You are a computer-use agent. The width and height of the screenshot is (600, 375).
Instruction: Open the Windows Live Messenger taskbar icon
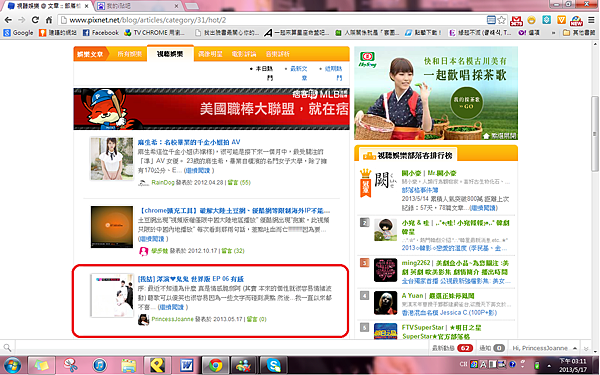pyautogui.click(x=245, y=365)
